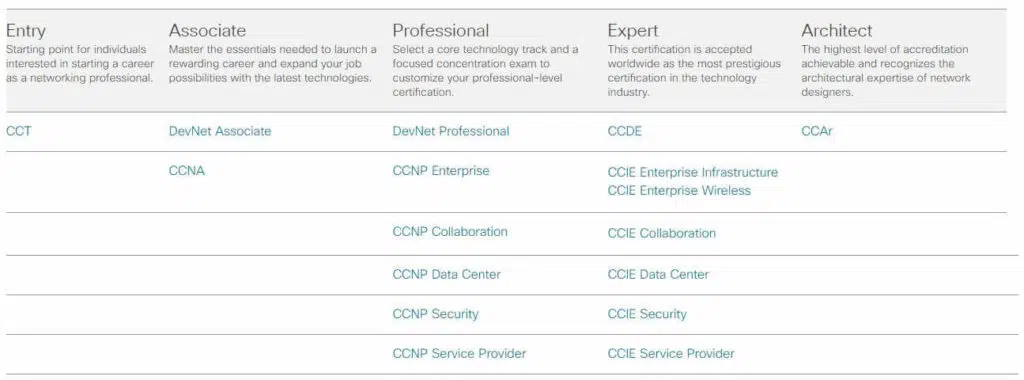The image size is (1024, 380).
Task: Open the CCT certification link
Action: 18,131
